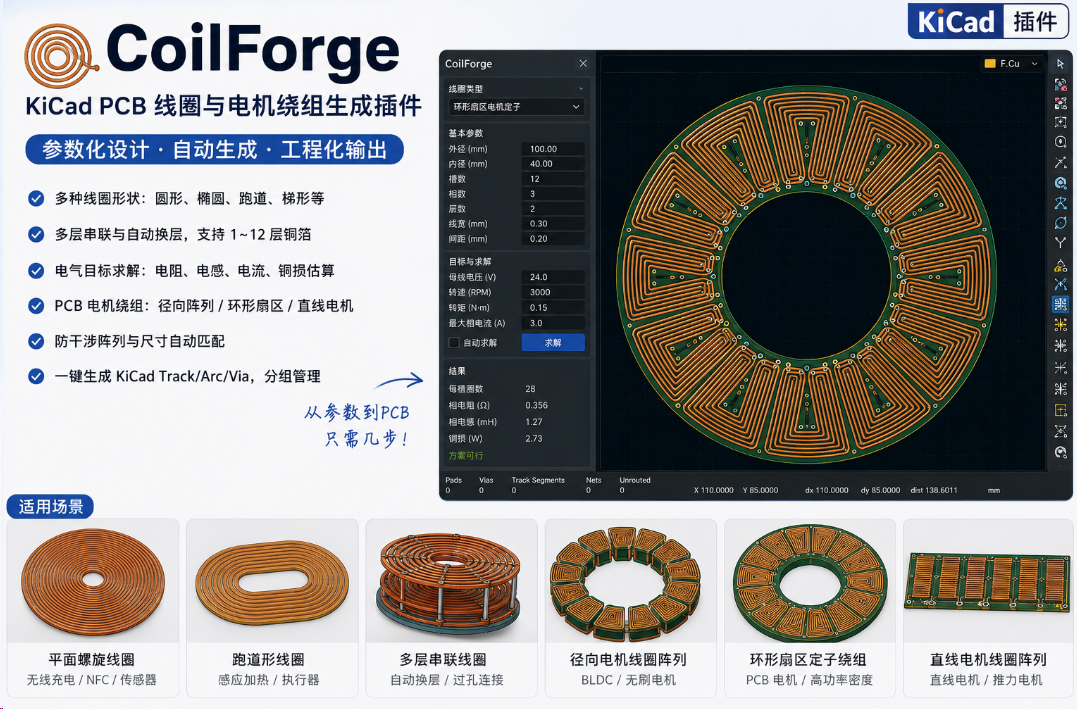The height and width of the screenshot is (709, 1077).
Task: Click the 内径 (mm) field showing 40.00
Action: coord(553,164)
